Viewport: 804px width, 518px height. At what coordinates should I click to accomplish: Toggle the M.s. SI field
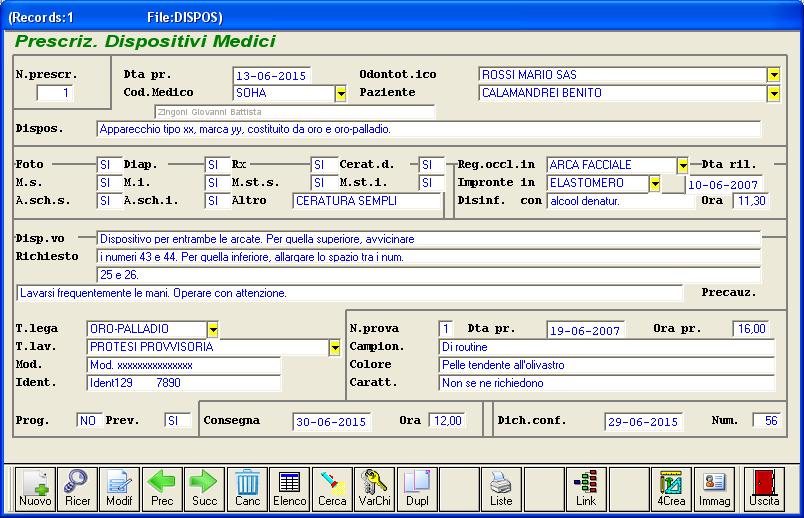(x=109, y=183)
